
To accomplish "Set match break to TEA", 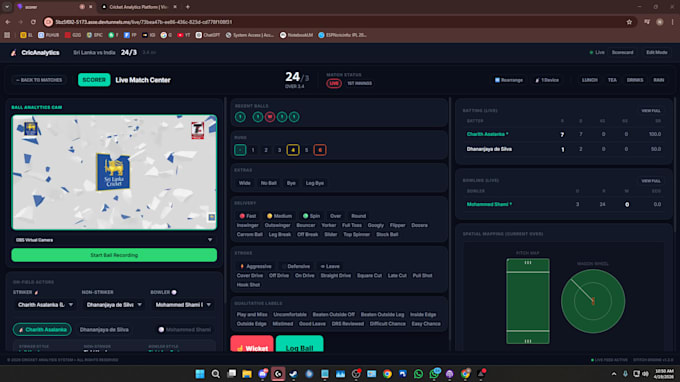I will (612, 80).
